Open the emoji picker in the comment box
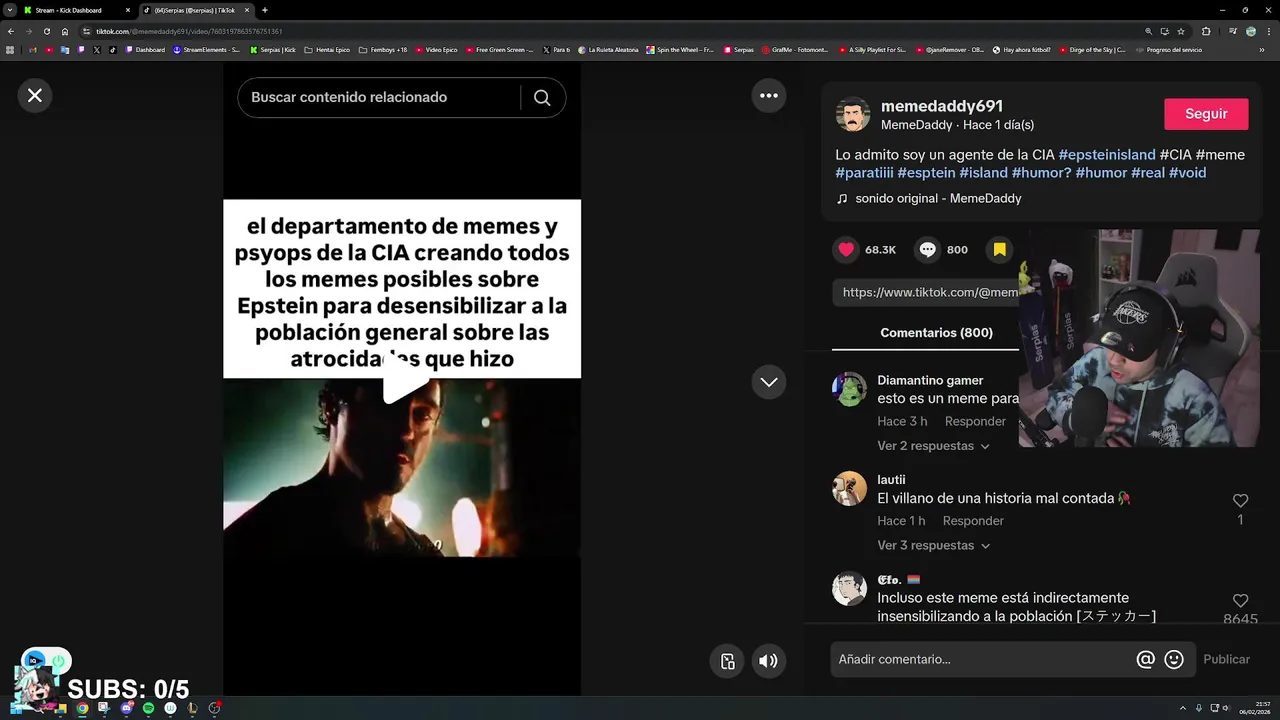1280x720 pixels. click(1174, 659)
